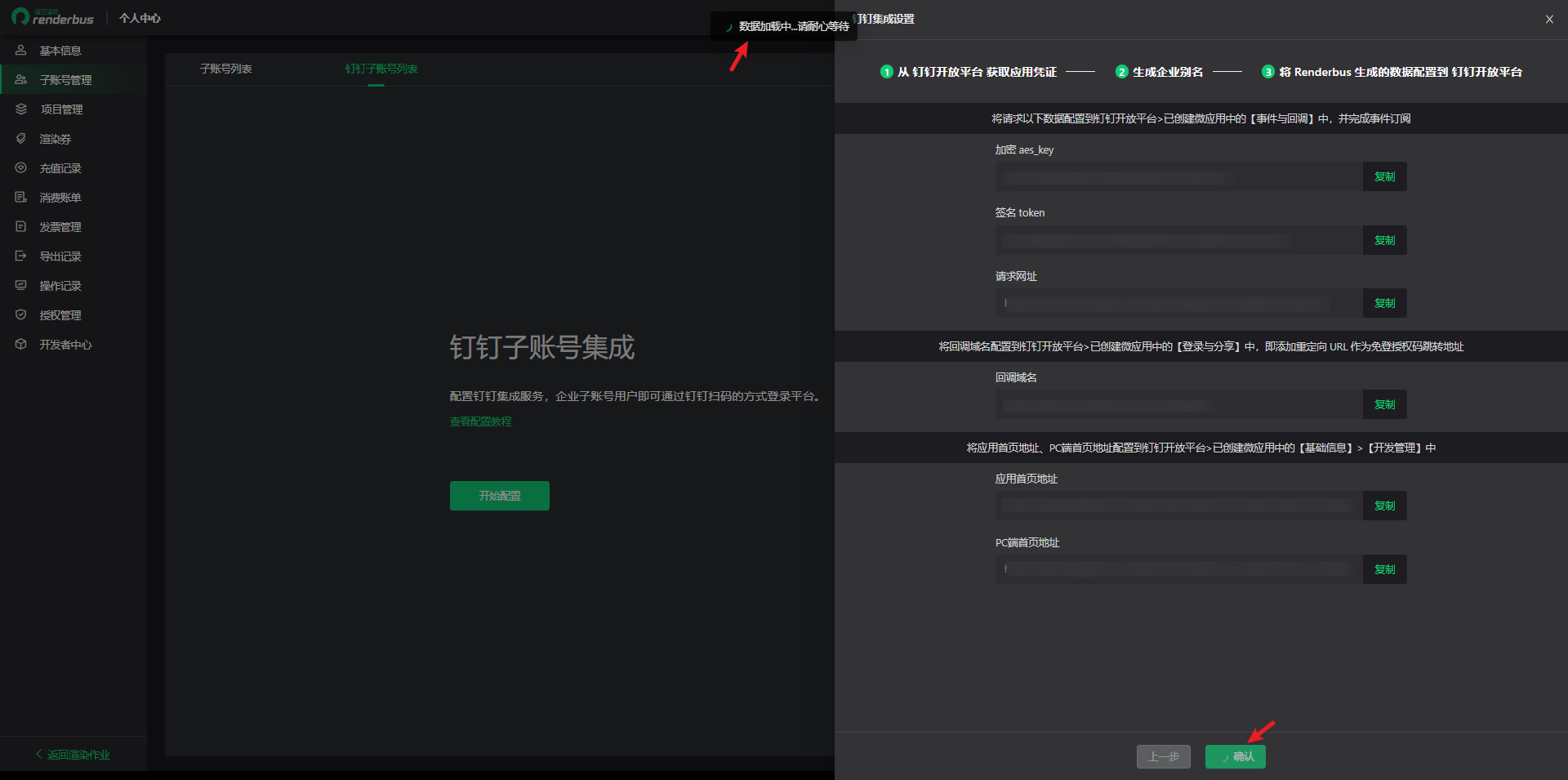Click the 子账号管理 users icon
The height and width of the screenshot is (780, 1568).
click(x=21, y=79)
